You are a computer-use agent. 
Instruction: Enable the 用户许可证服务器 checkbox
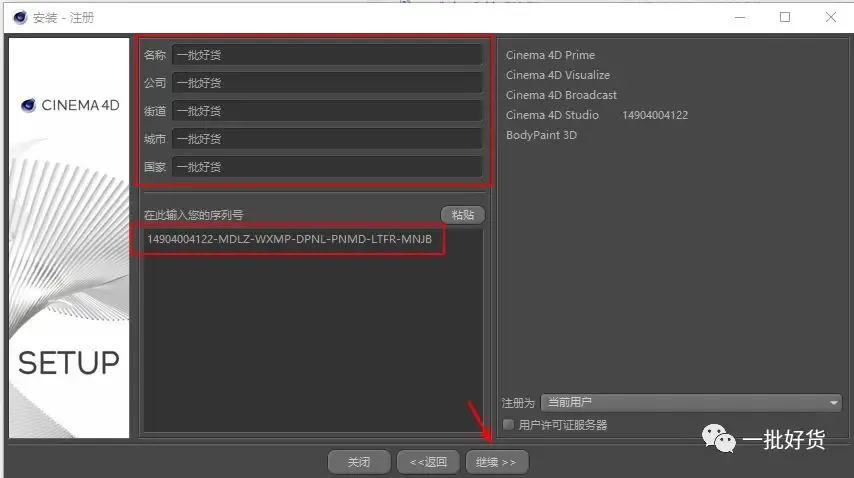(508, 425)
